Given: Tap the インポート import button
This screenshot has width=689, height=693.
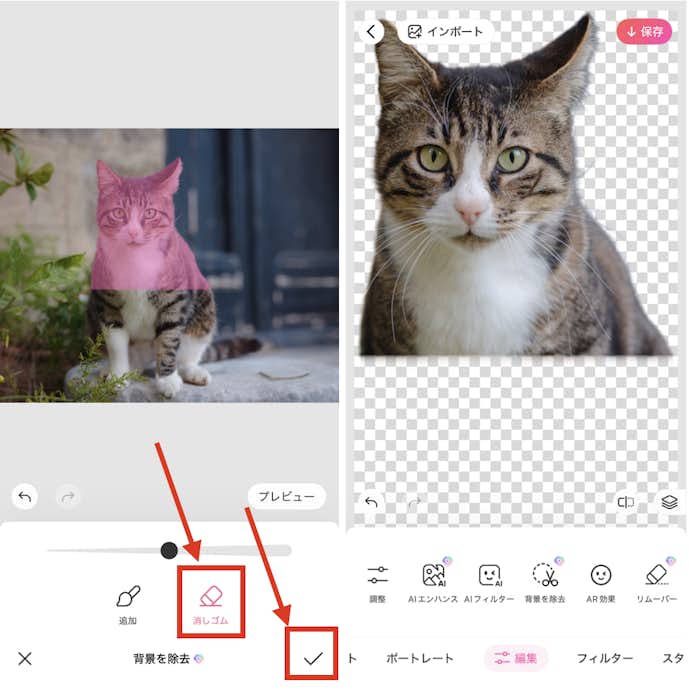Looking at the screenshot, I should pyautogui.click(x=445, y=31).
